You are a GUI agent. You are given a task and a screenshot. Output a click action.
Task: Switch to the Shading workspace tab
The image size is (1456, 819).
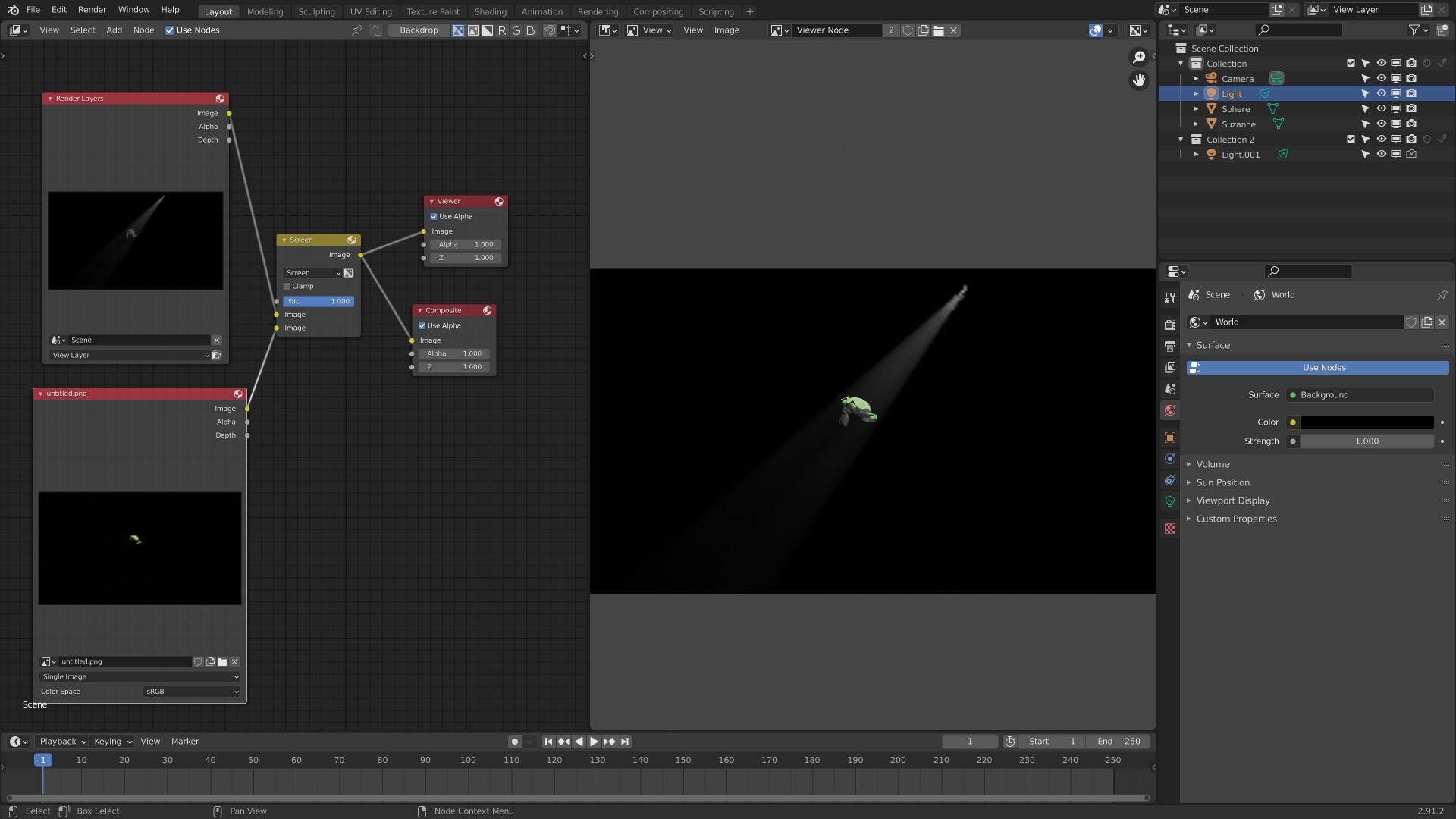(x=490, y=11)
